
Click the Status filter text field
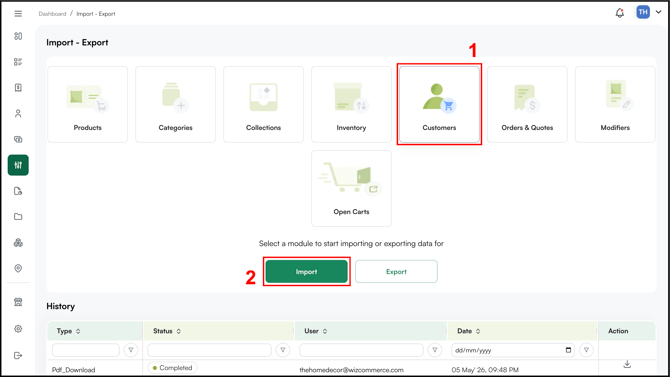(x=209, y=350)
